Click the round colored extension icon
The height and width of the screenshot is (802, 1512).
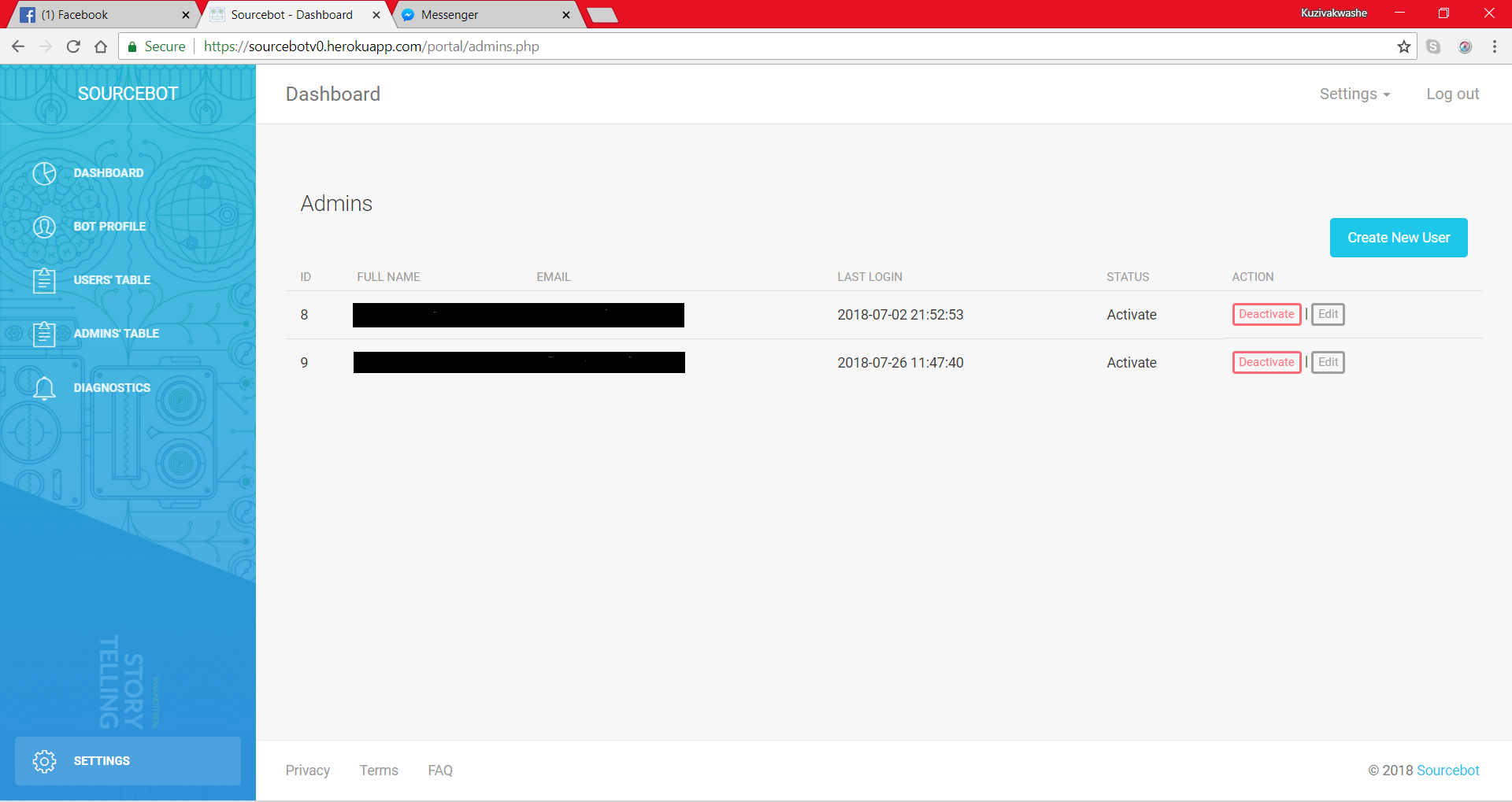coord(1466,46)
